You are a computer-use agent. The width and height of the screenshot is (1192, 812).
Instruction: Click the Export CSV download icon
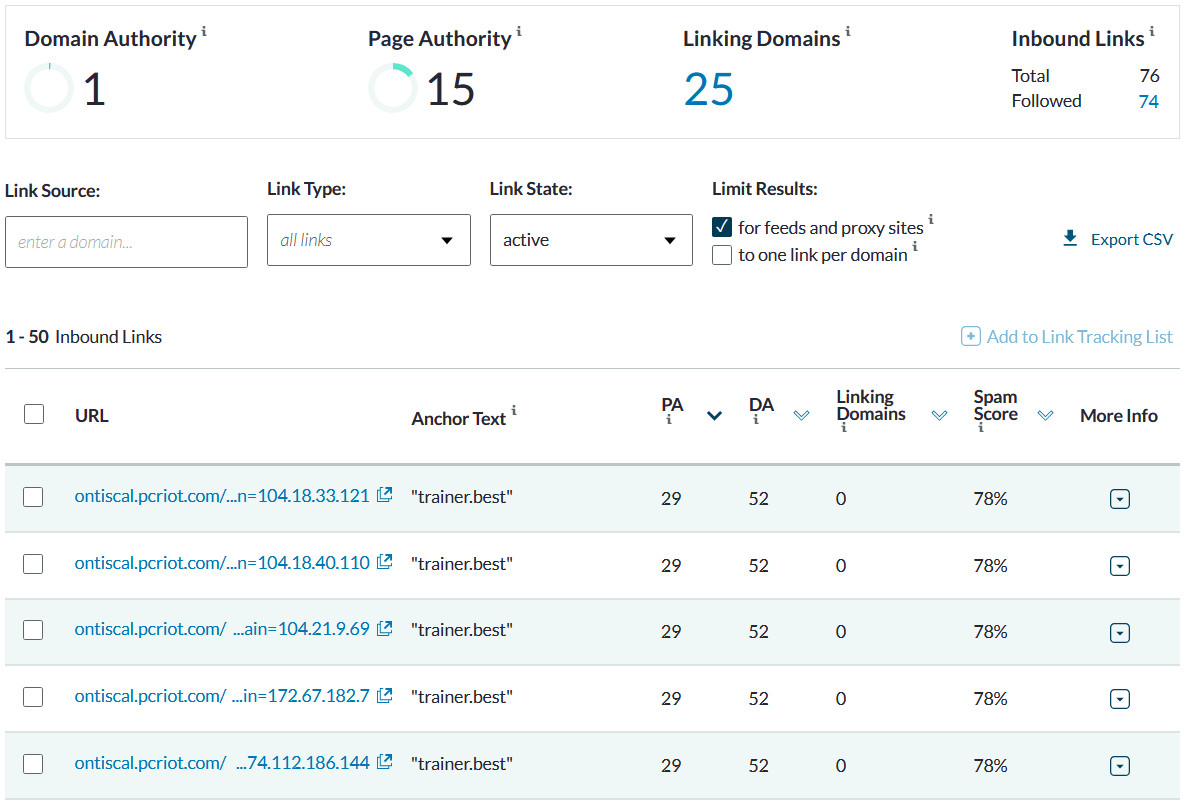1070,239
